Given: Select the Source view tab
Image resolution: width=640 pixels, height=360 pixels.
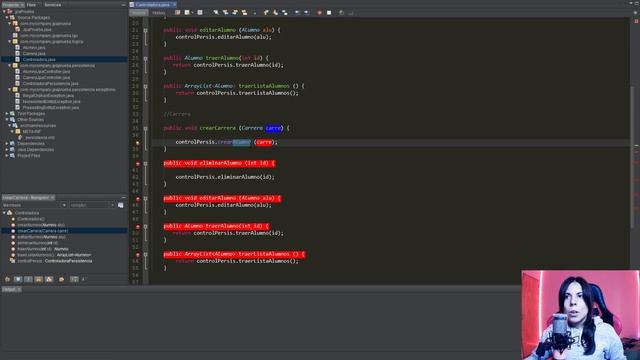Looking at the screenshot, I should point(139,13).
